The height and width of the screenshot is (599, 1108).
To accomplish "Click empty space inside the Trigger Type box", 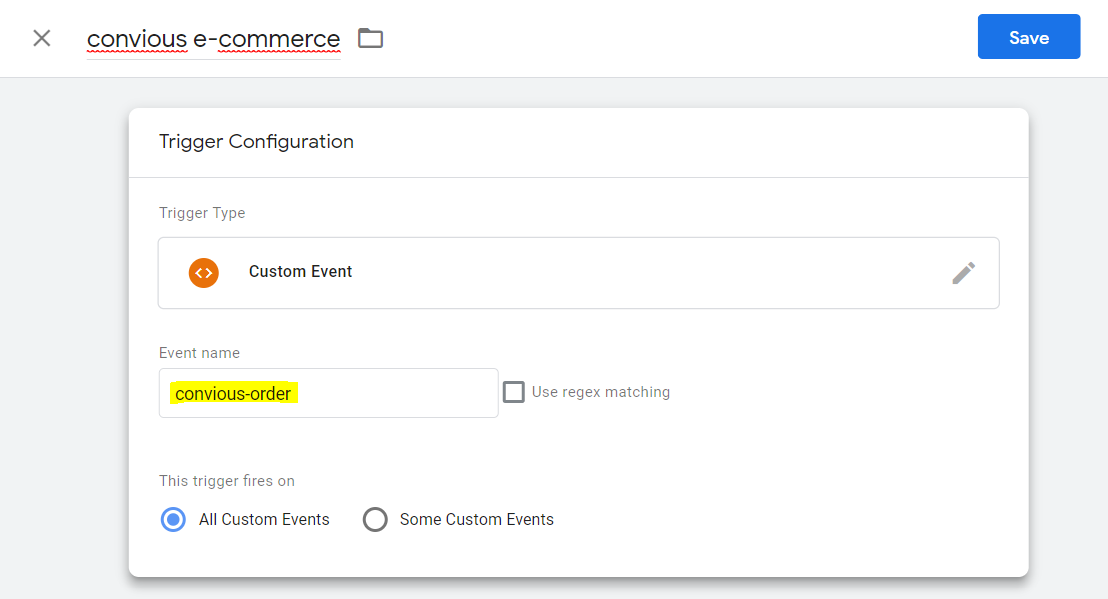I will coord(650,273).
